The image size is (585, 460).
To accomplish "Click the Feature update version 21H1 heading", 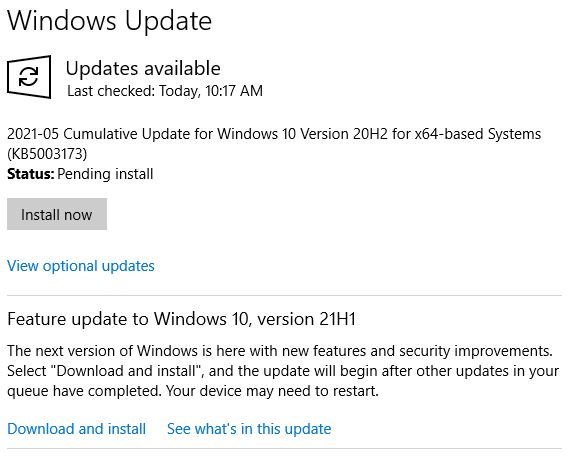I will pos(181,319).
